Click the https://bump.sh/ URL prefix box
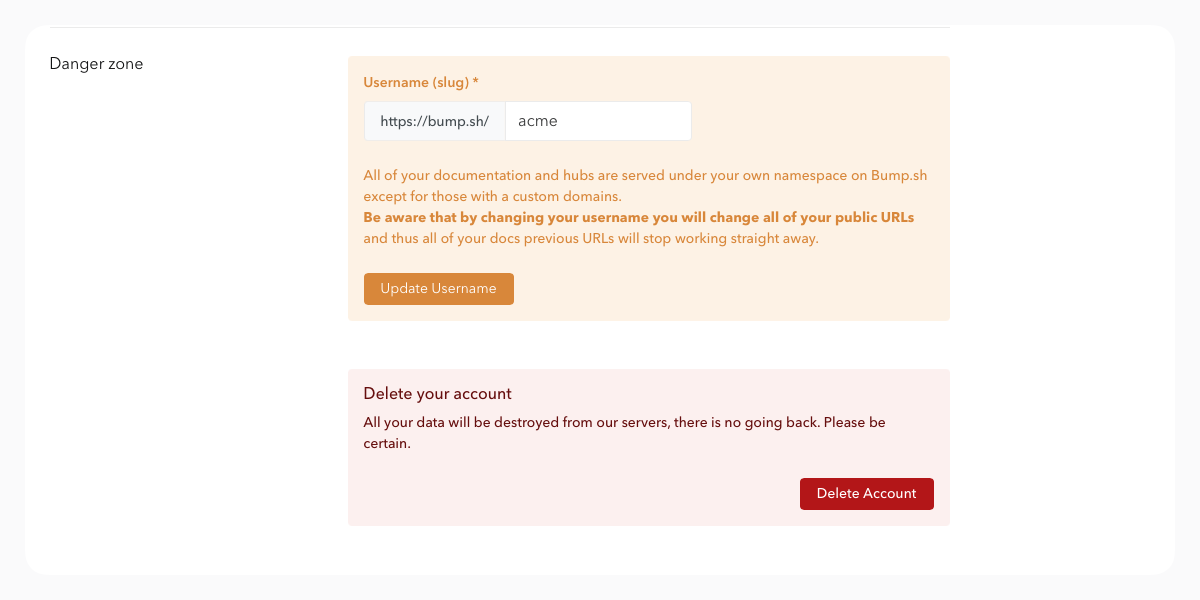This screenshot has width=1200, height=600. tap(435, 121)
